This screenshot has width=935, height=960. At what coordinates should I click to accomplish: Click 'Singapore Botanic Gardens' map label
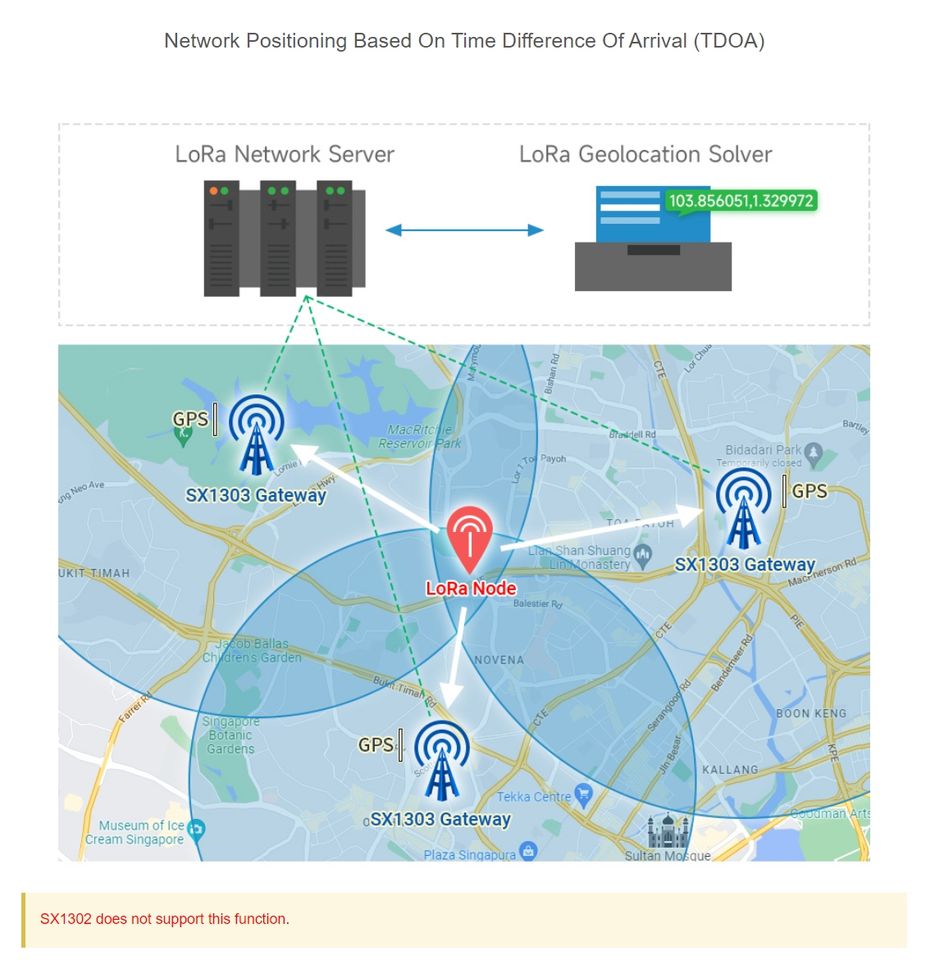[230, 735]
